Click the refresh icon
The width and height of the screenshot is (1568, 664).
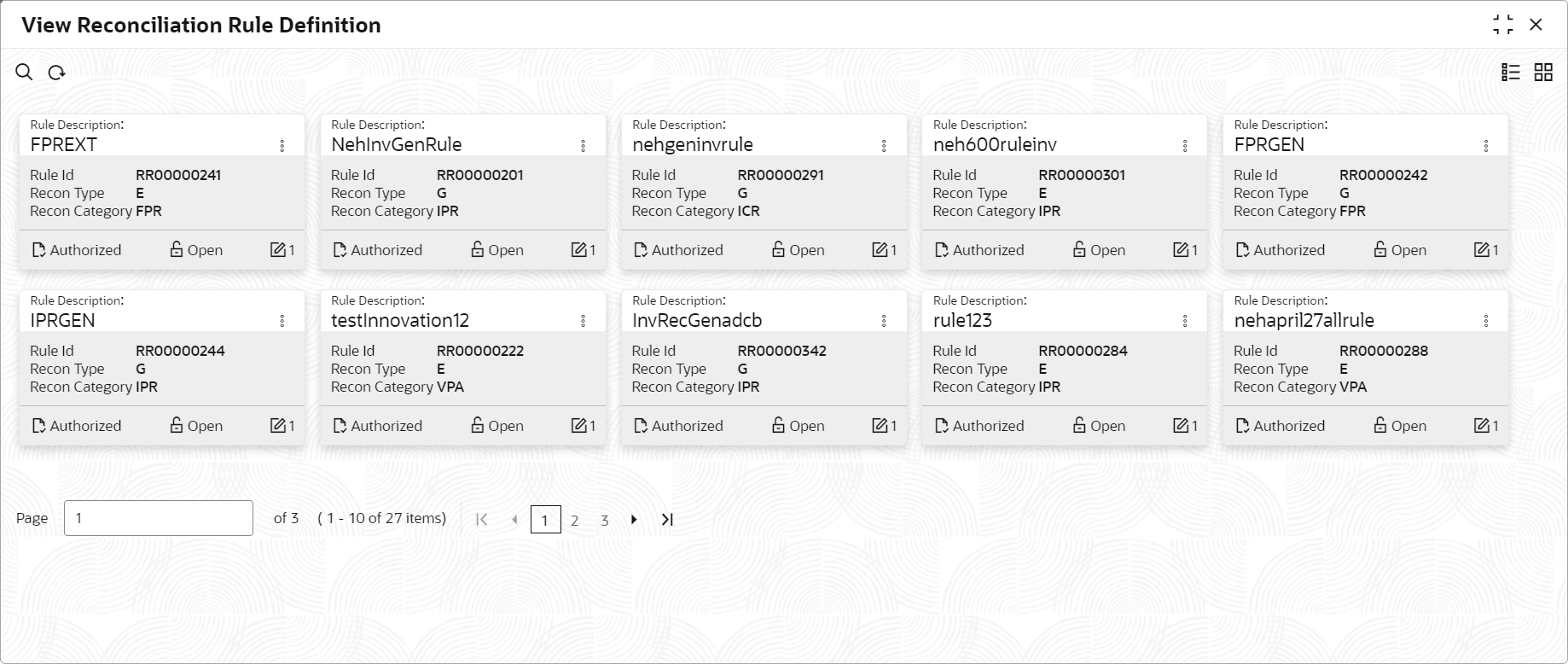click(x=56, y=73)
